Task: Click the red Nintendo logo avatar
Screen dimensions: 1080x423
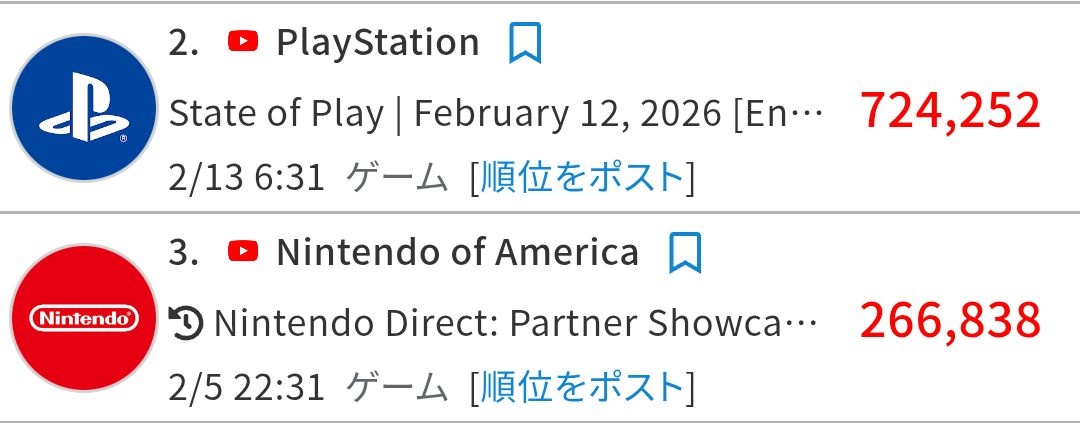Action: point(84,318)
